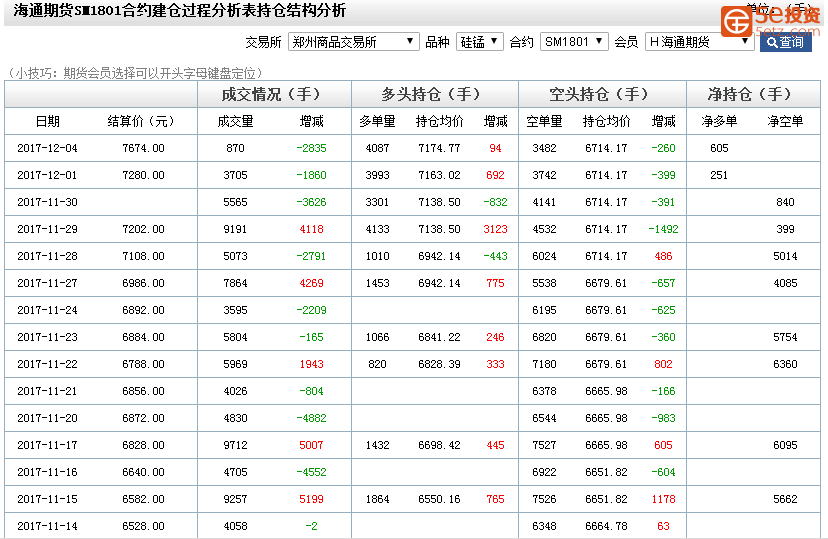The height and width of the screenshot is (539, 828).
Task: Click volume value 9712
Action: tap(236, 445)
